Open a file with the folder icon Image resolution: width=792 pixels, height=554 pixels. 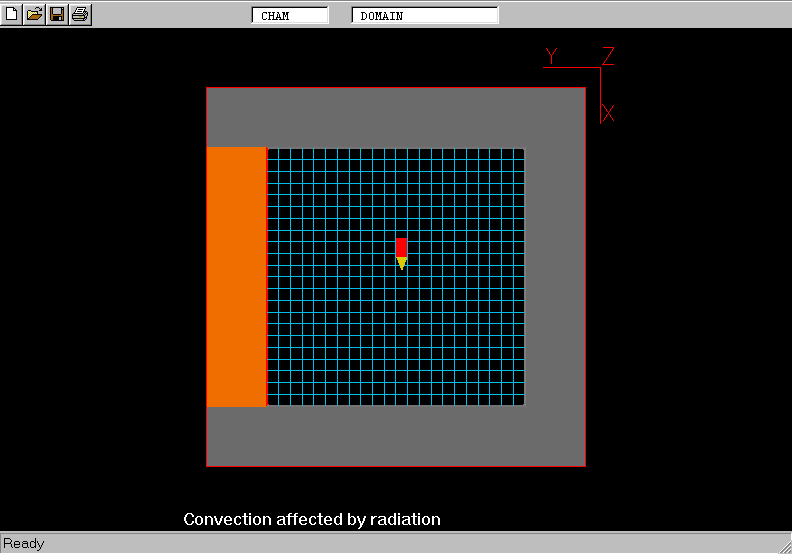35,14
